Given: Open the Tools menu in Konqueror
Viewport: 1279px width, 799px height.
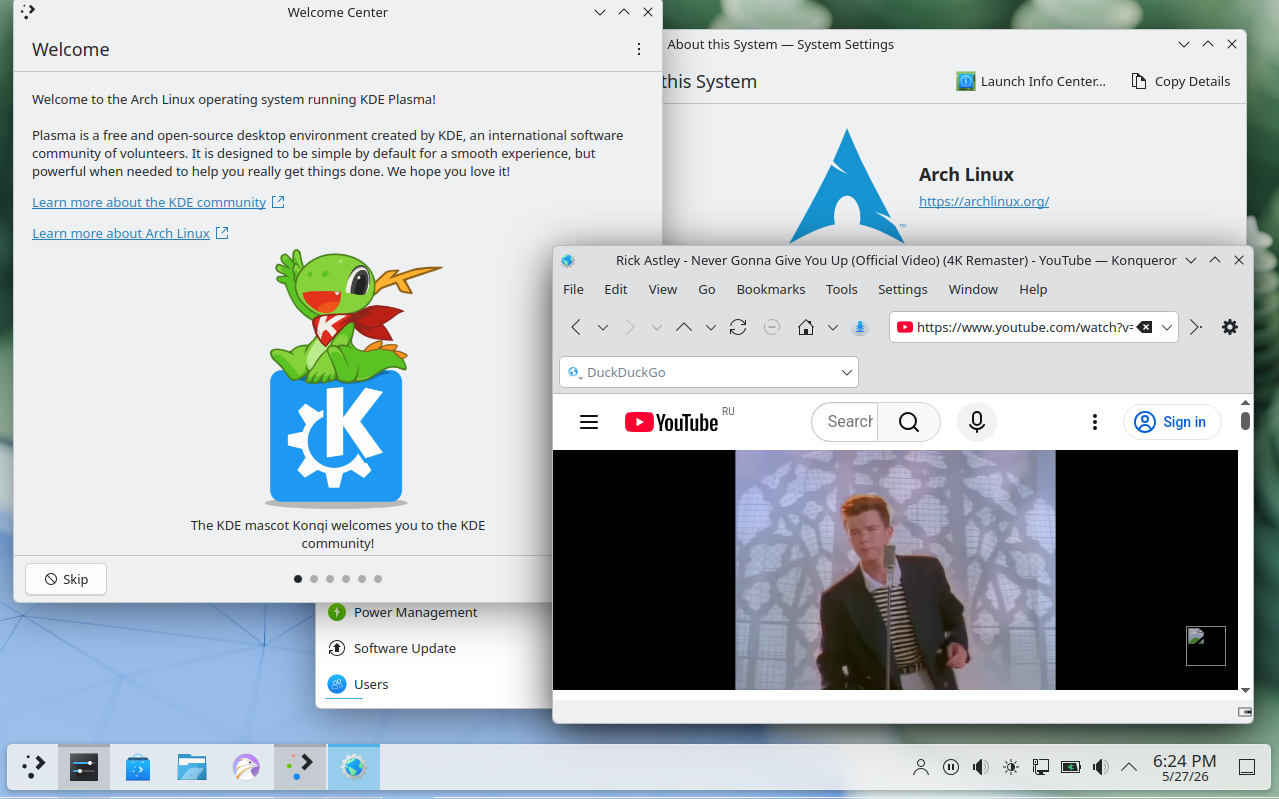Looking at the screenshot, I should [x=842, y=289].
